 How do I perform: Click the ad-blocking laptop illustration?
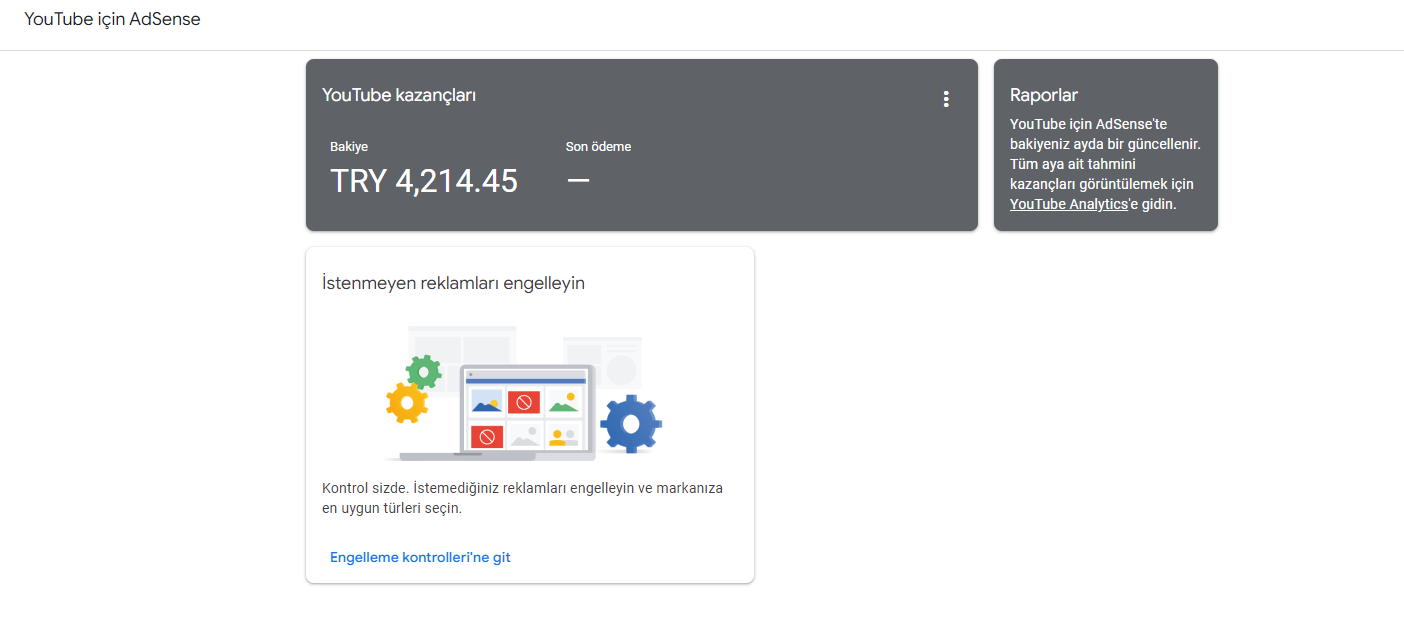tap(524, 393)
